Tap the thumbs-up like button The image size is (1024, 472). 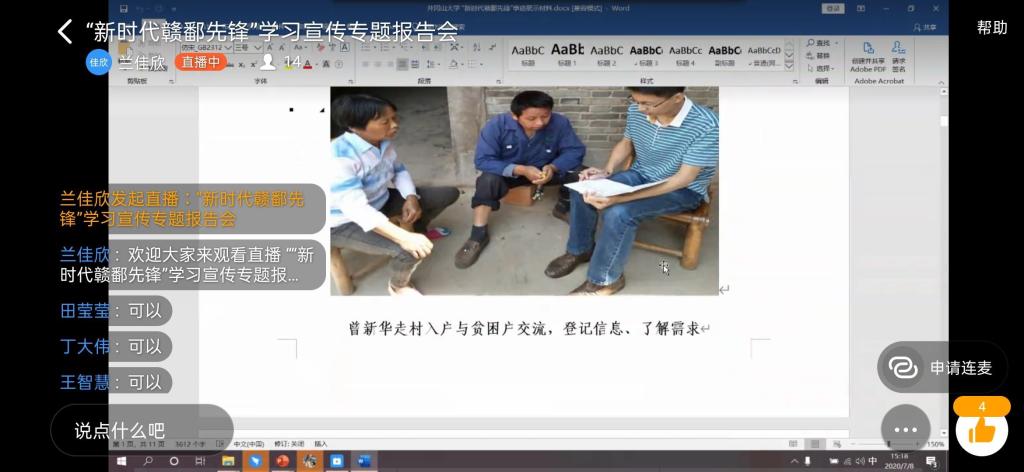981,430
